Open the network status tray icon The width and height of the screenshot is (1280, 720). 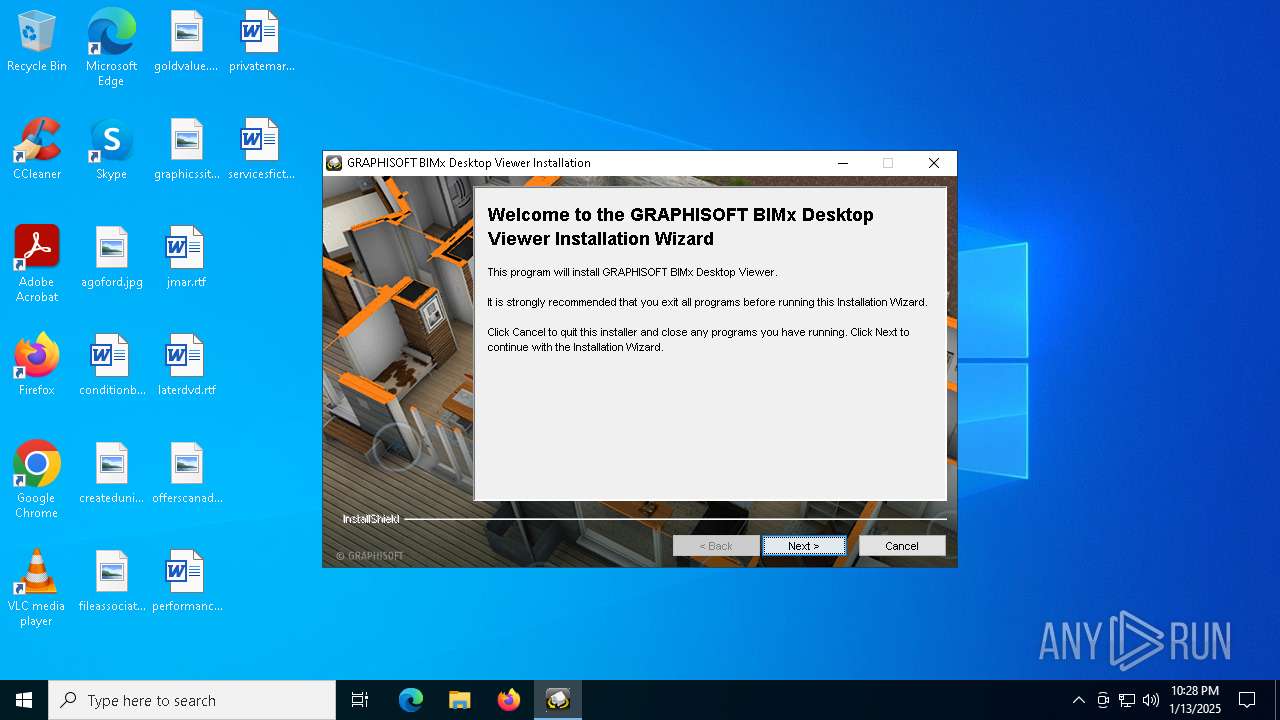(1127, 700)
